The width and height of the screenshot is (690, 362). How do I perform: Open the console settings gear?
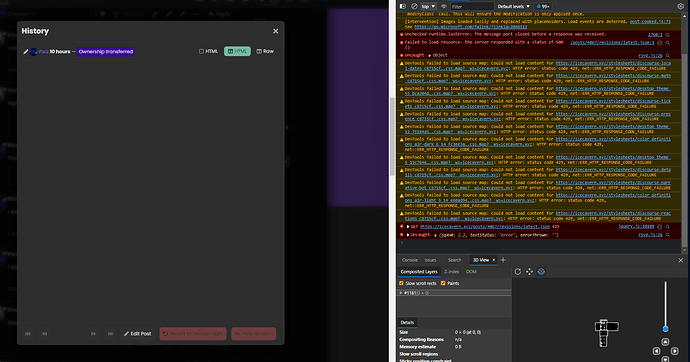[x=681, y=6]
